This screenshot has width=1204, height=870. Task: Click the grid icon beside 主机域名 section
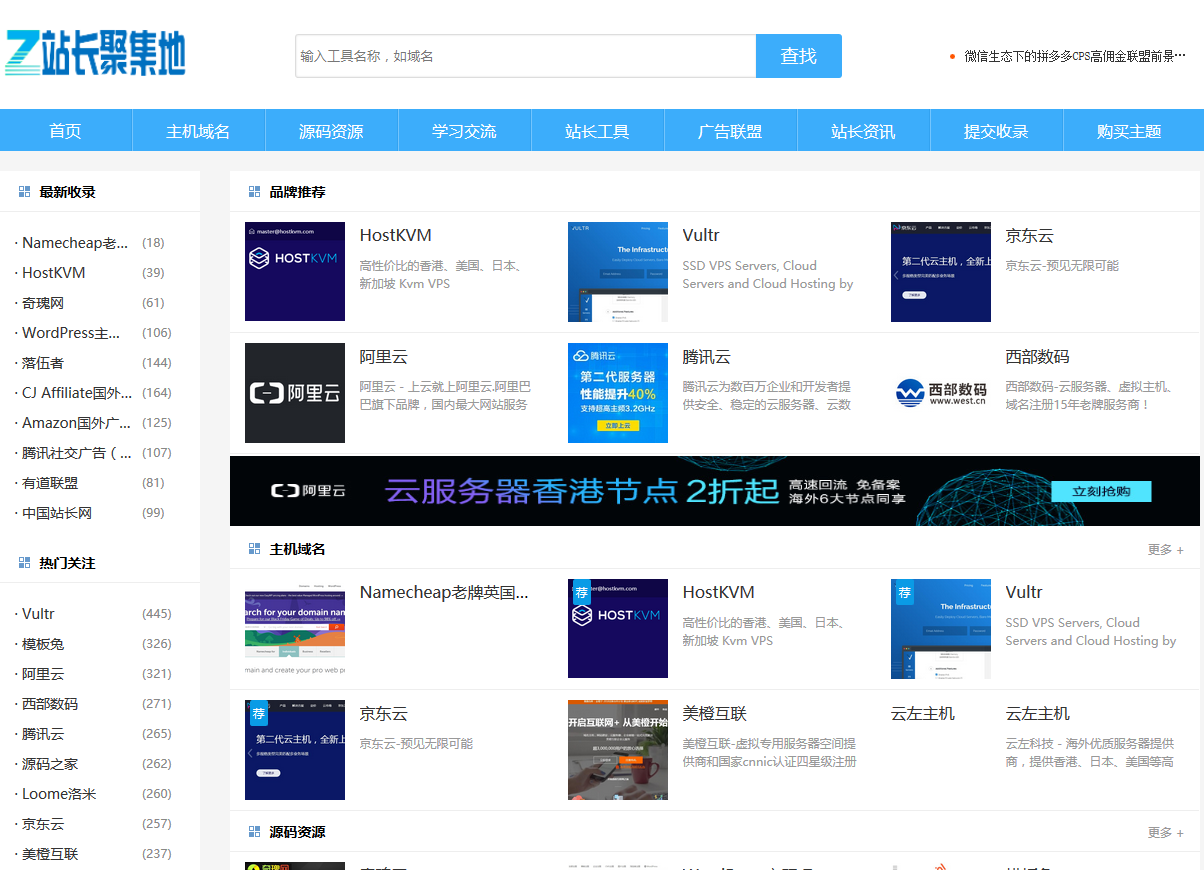pyautogui.click(x=254, y=549)
